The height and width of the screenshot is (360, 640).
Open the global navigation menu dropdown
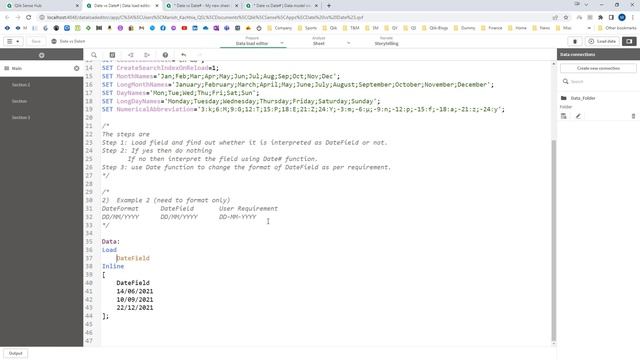point(13,41)
